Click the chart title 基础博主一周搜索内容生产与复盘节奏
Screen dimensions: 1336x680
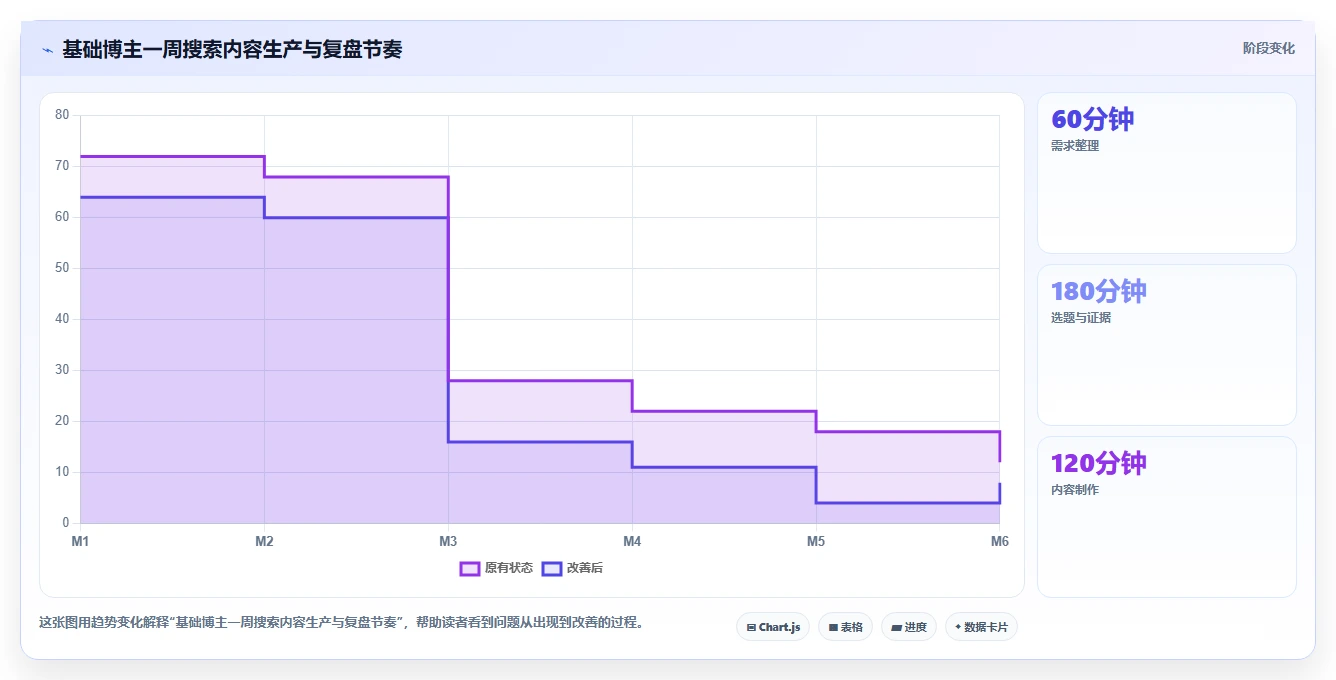(232, 49)
